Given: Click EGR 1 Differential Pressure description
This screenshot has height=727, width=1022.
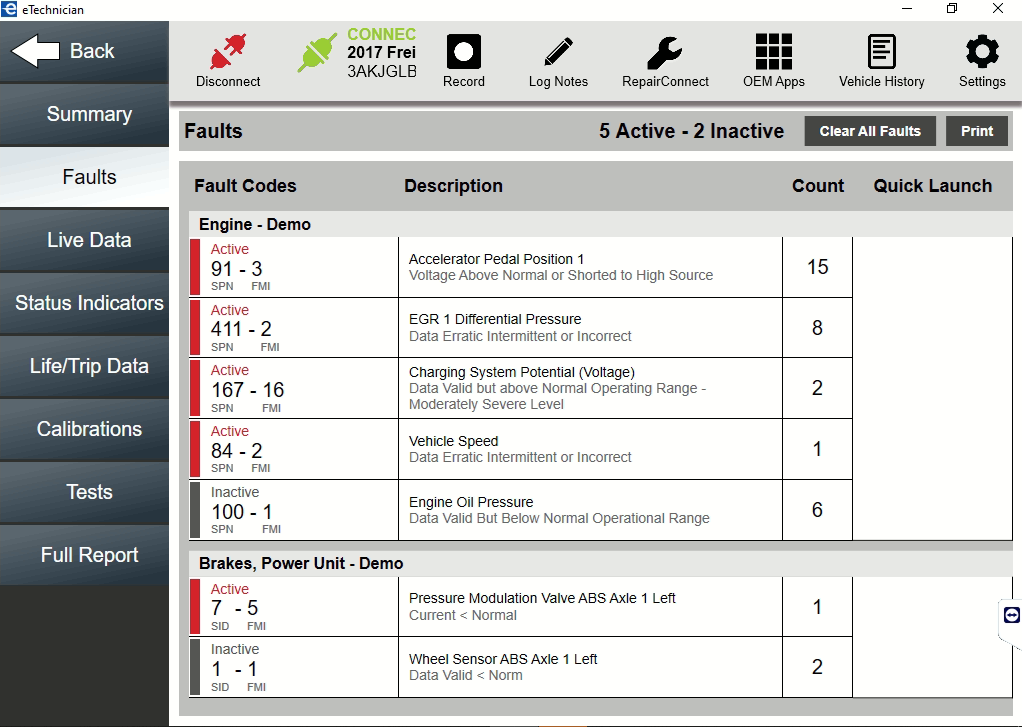Looking at the screenshot, I should click(495, 319).
